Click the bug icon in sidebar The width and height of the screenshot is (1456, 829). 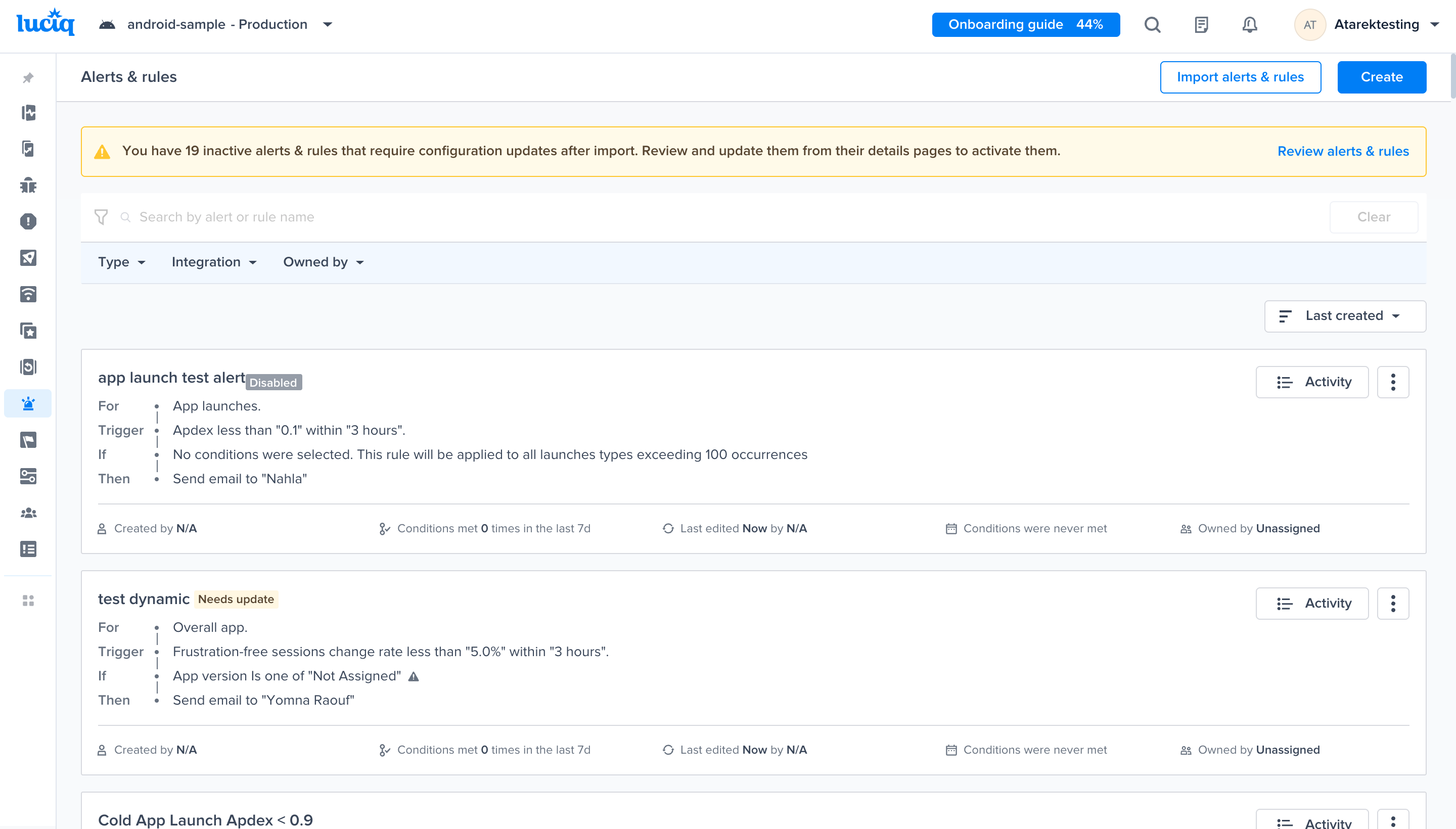tap(28, 186)
